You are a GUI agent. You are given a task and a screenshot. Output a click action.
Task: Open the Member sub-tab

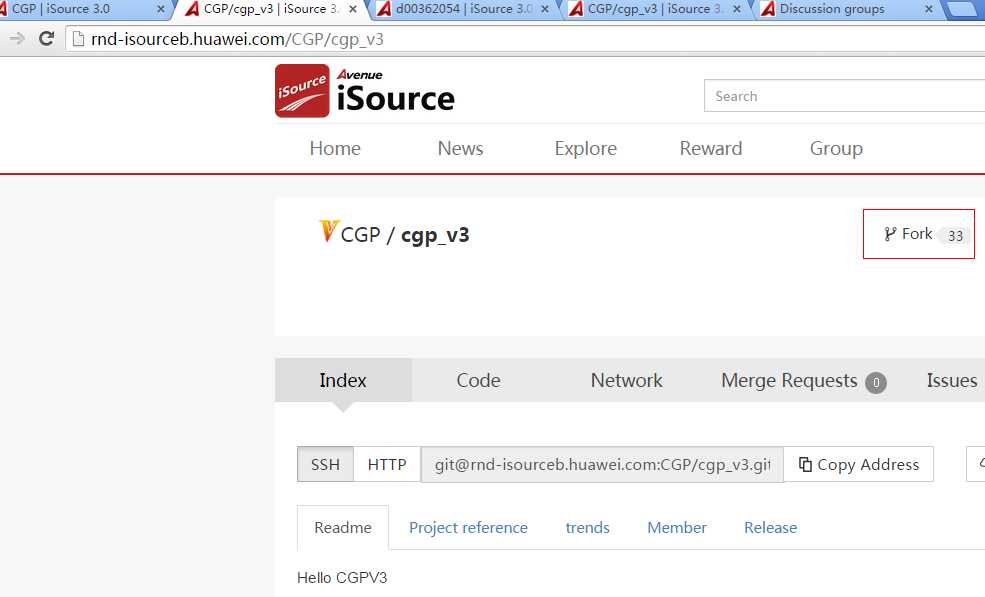click(x=677, y=527)
